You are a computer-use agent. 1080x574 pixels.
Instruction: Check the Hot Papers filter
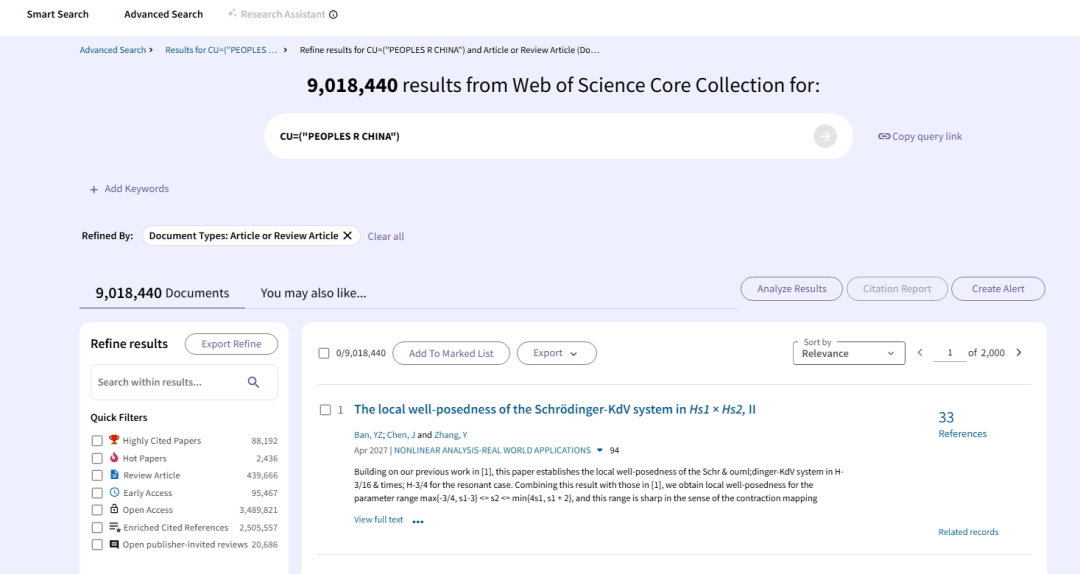(97, 458)
